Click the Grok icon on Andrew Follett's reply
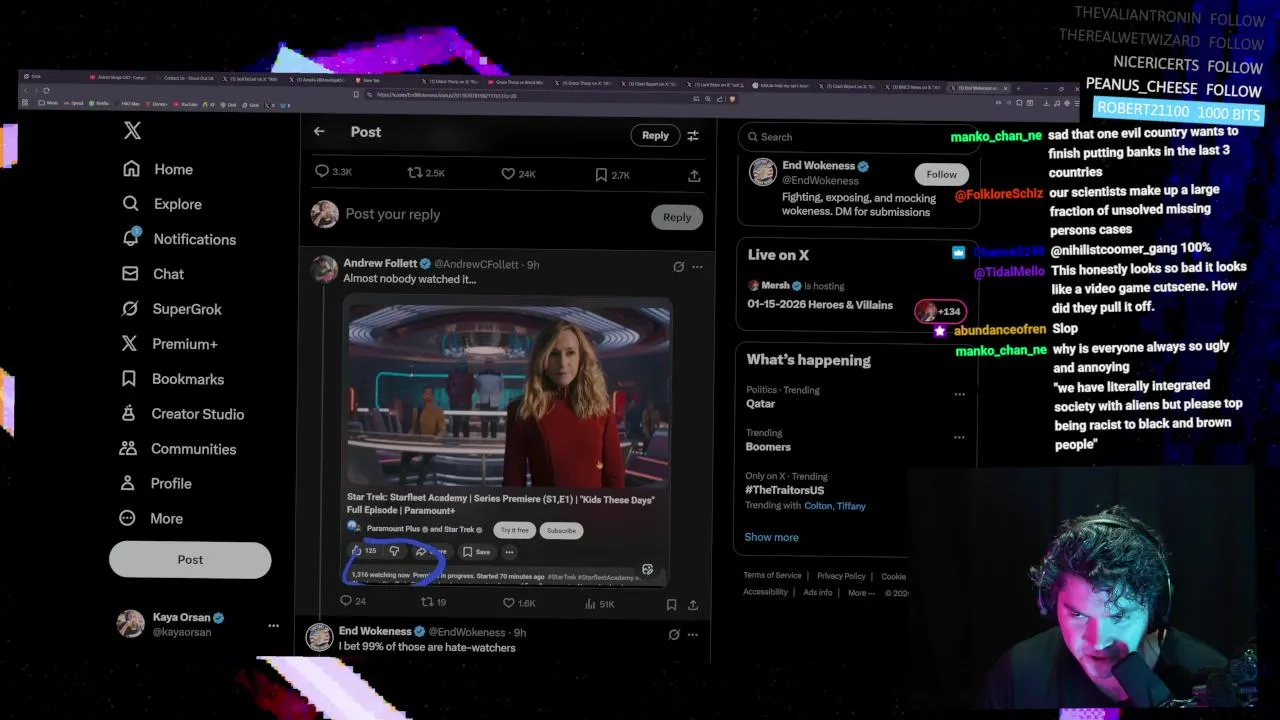The height and width of the screenshot is (720, 1280). pyautogui.click(x=678, y=267)
